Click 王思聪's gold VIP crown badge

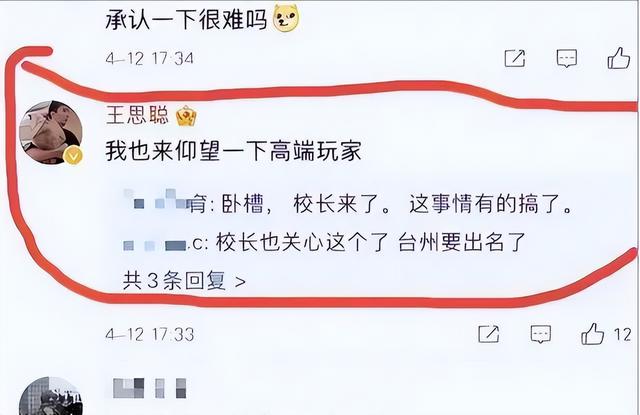click(x=186, y=116)
